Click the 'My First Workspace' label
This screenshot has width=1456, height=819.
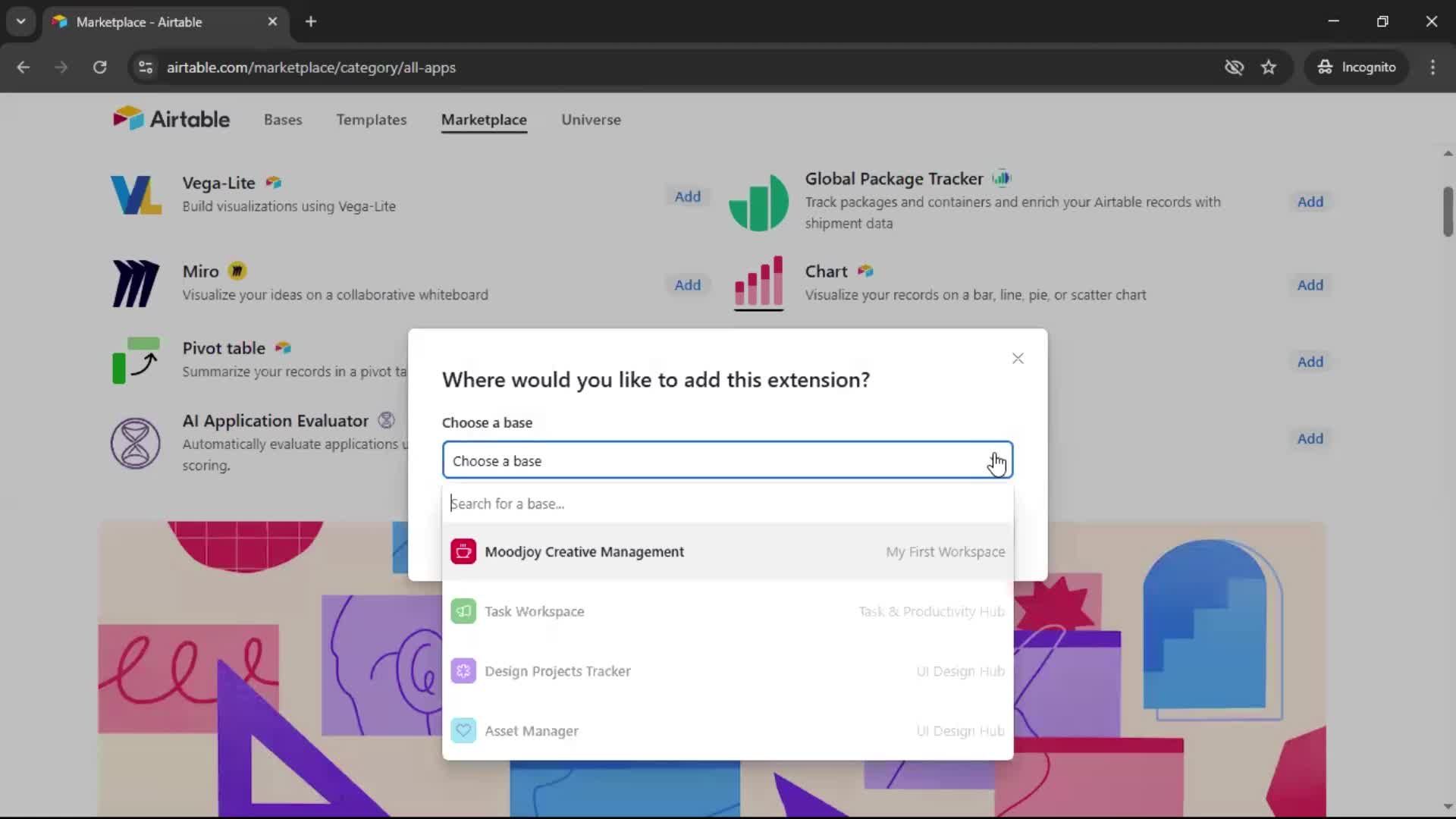tap(945, 552)
